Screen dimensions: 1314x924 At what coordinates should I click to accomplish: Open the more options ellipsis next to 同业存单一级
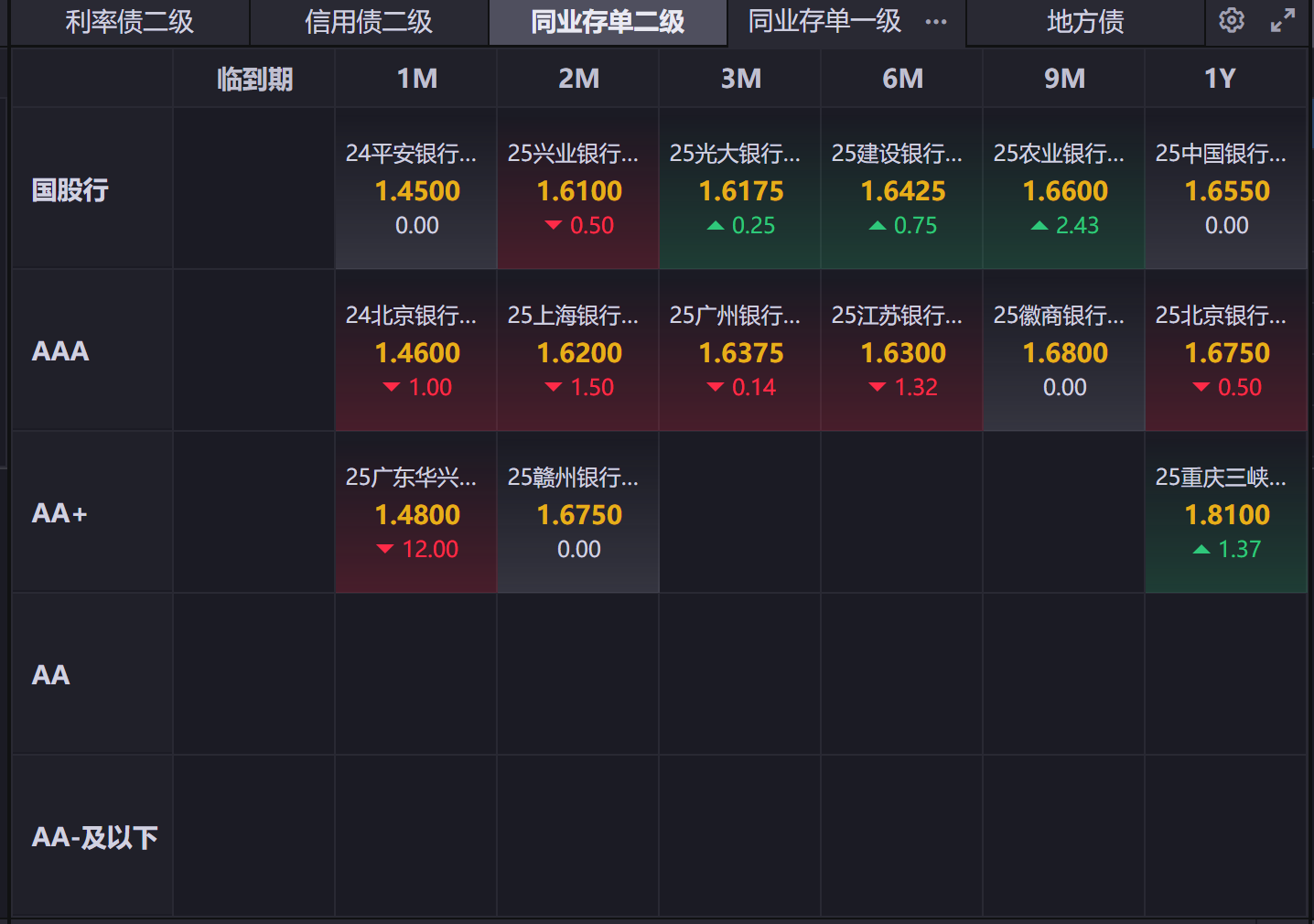tap(936, 22)
